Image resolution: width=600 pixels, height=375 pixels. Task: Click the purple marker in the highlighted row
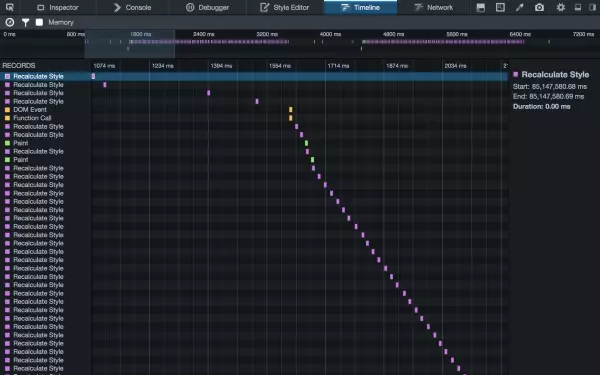pyautogui.click(x=93, y=76)
